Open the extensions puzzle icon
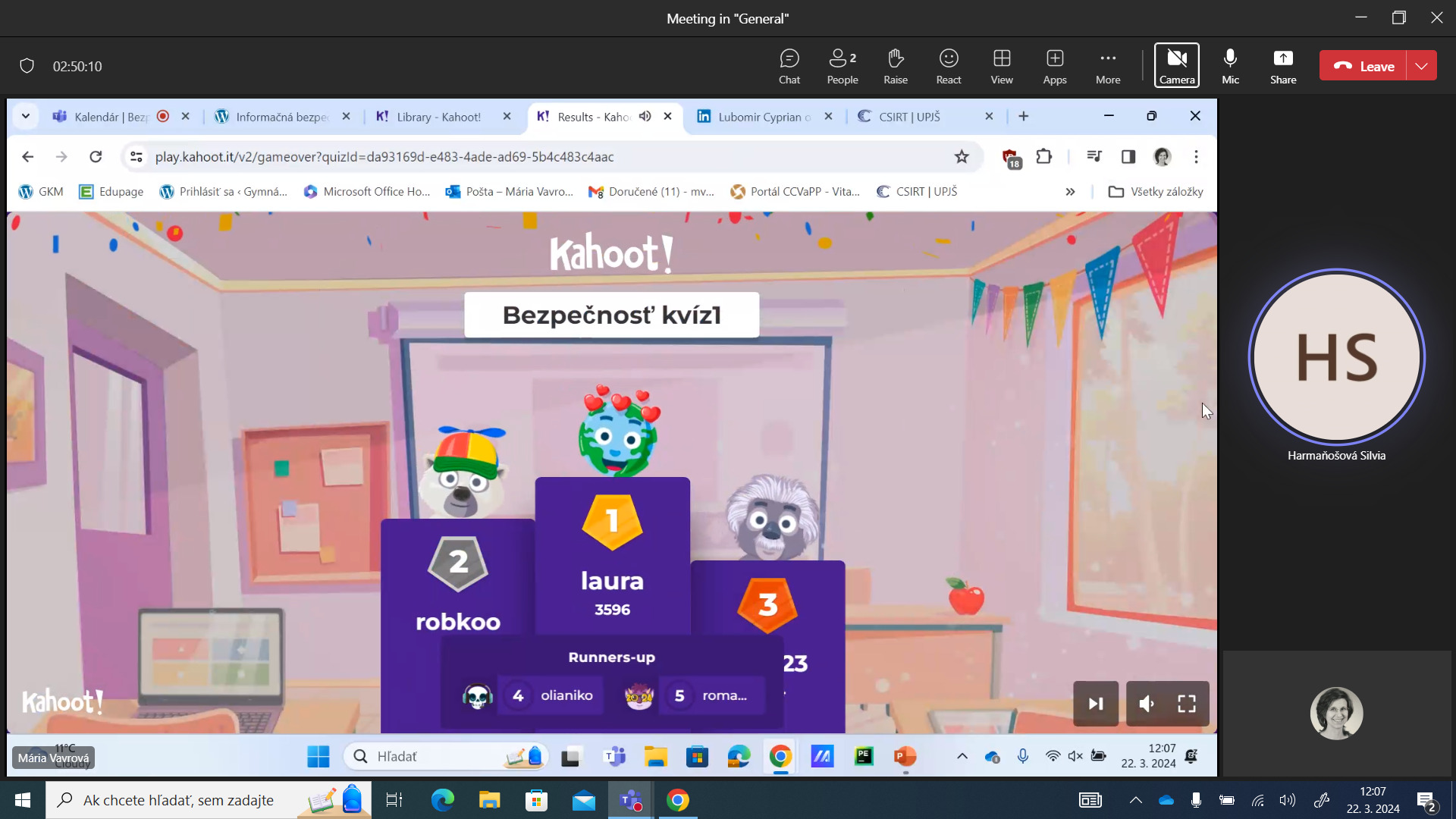The width and height of the screenshot is (1456, 819). point(1044,156)
